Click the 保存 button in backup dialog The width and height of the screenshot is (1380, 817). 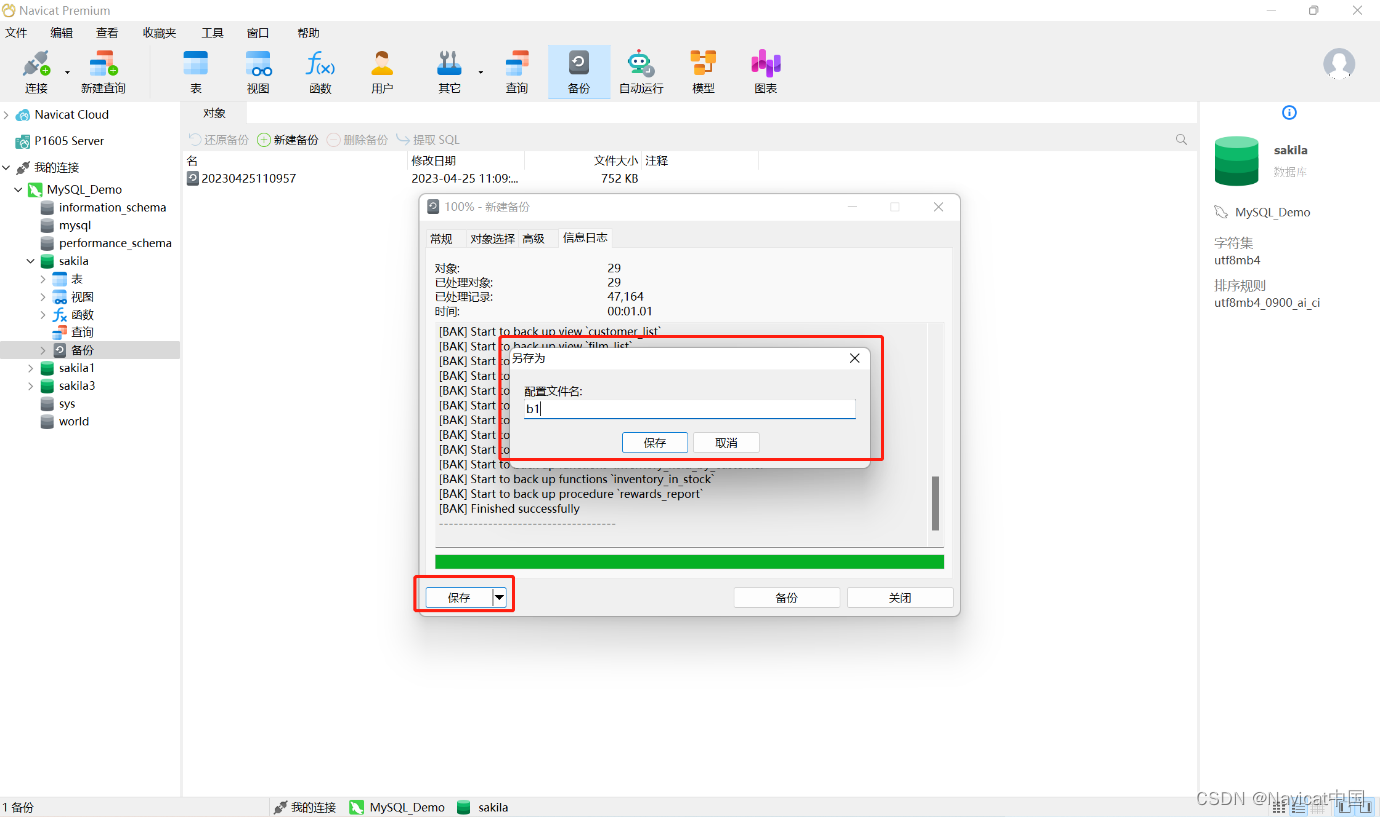(459, 598)
